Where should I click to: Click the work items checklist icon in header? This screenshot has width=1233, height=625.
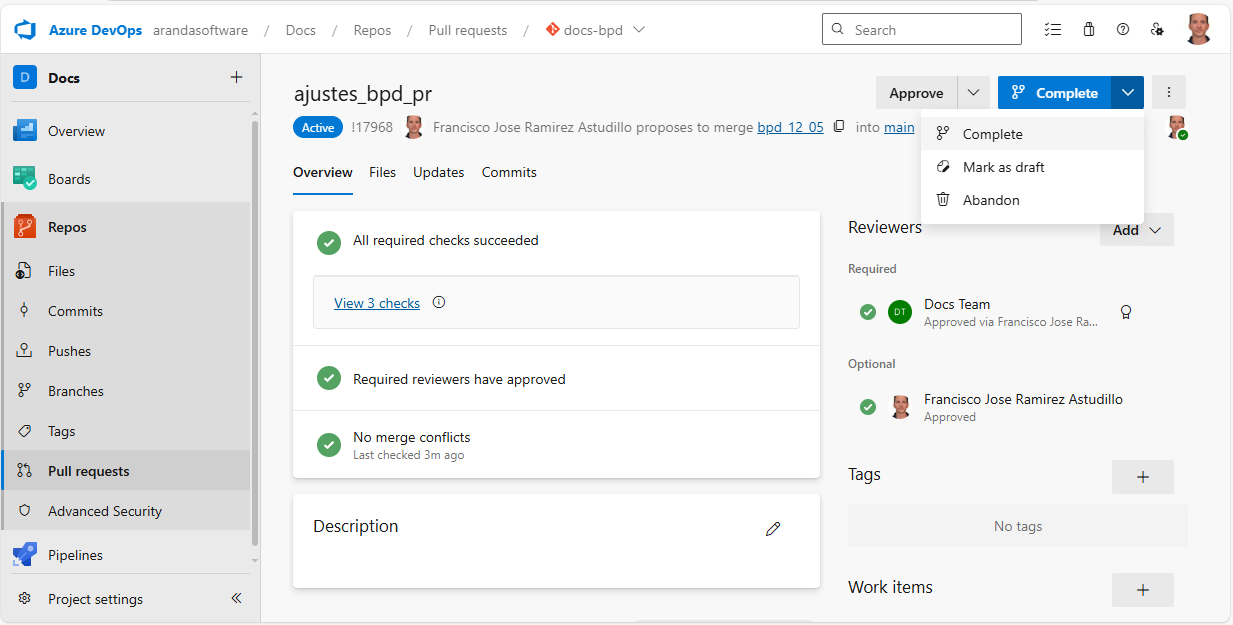click(x=1052, y=30)
